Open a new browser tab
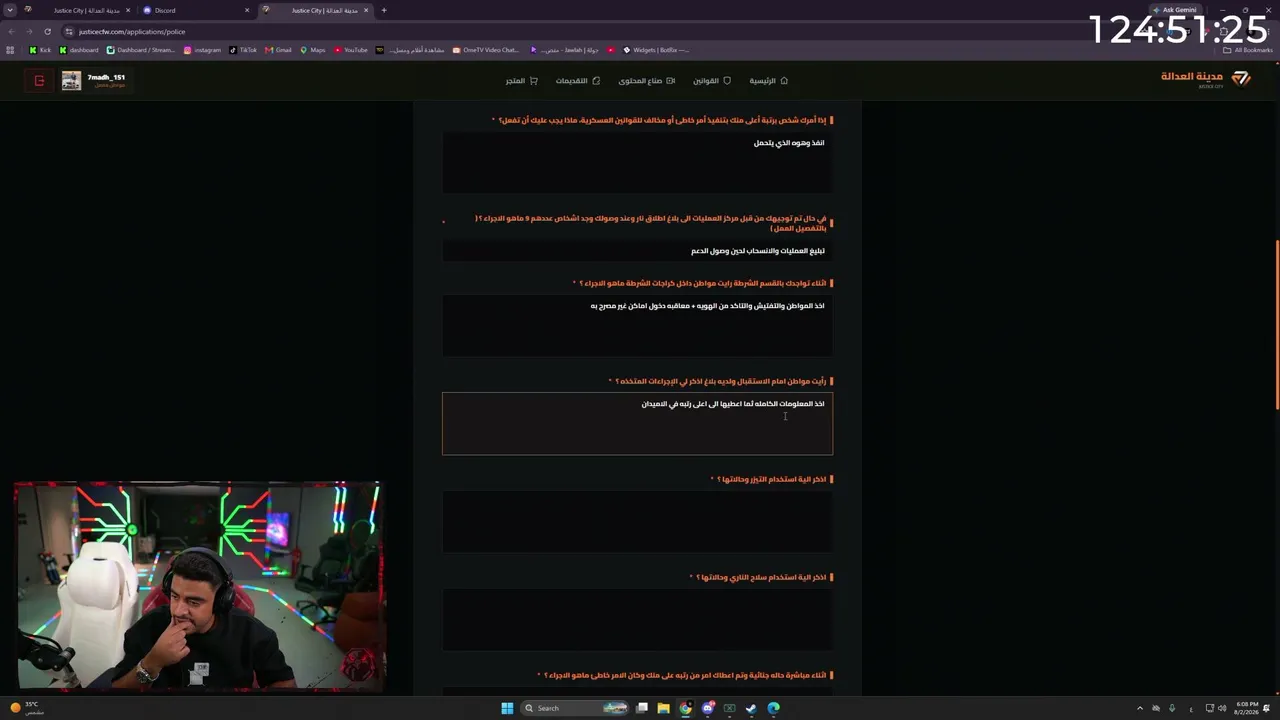The image size is (1280, 720). point(384,10)
